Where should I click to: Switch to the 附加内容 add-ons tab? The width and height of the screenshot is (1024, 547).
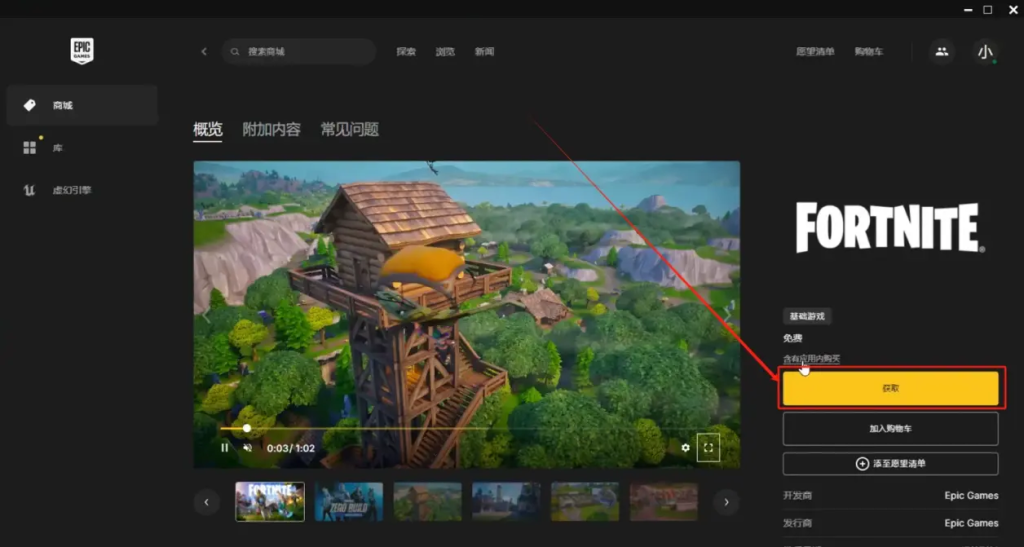[x=271, y=129]
